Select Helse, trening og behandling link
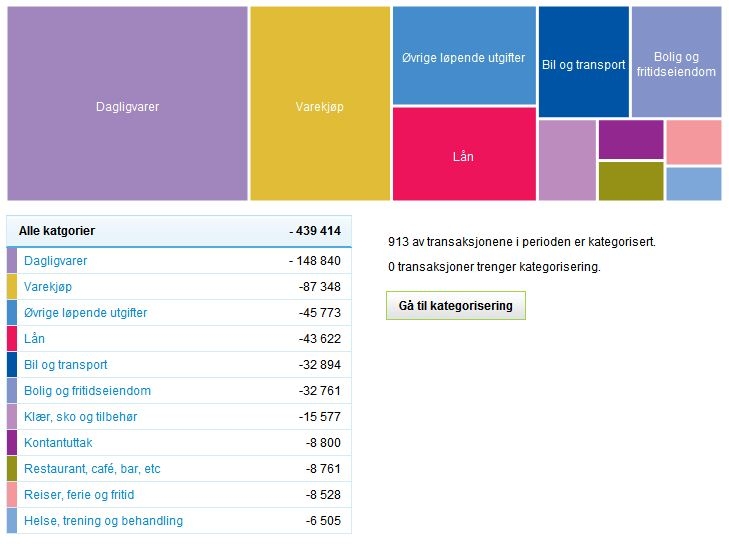The width and height of the screenshot is (729, 544). coord(103,521)
